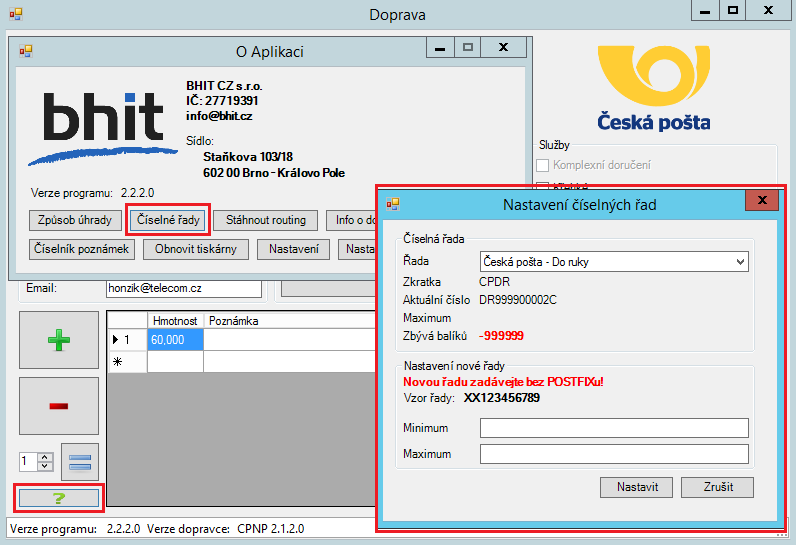Click the green question mark help button
Viewport: 796px width, 545px height.
click(59, 498)
